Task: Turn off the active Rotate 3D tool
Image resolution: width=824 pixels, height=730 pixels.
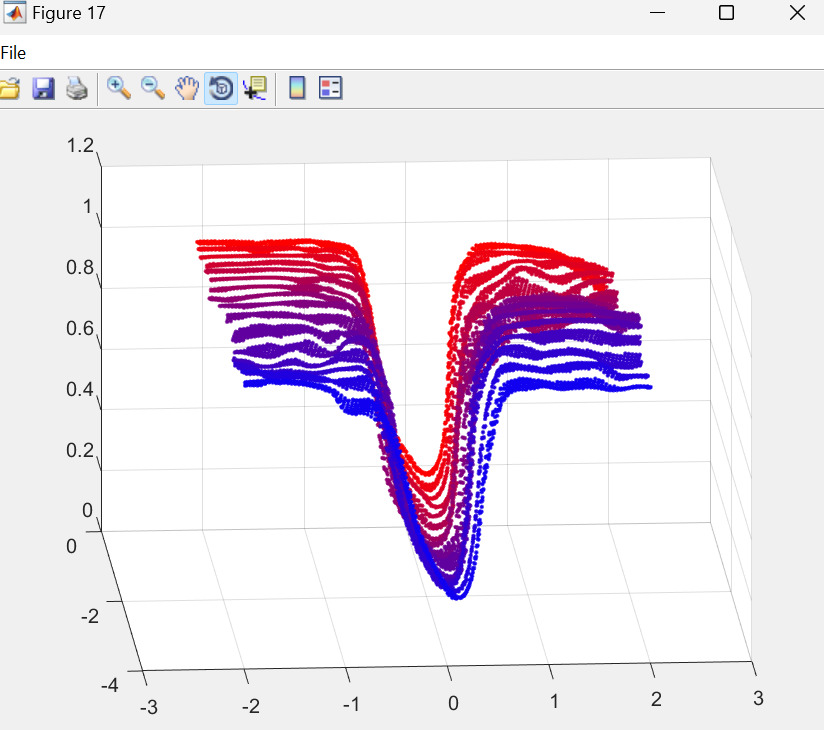Action: (221, 89)
